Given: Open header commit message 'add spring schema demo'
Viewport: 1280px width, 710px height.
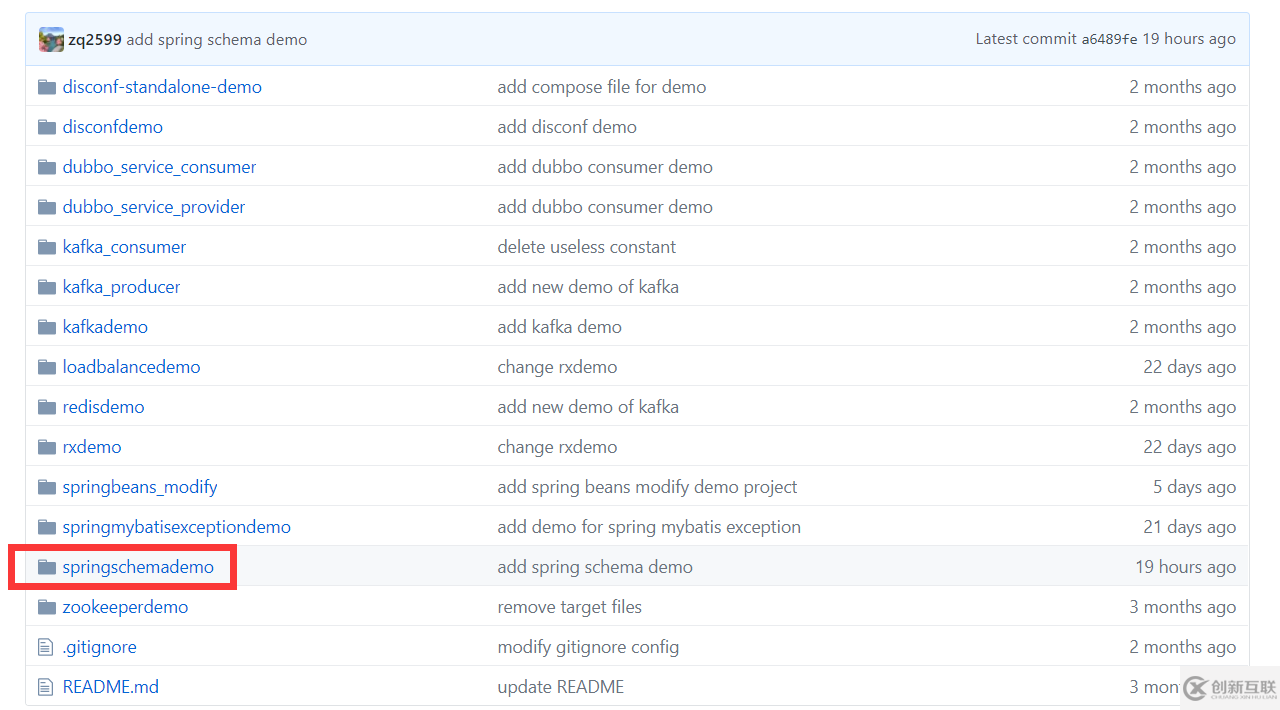Looking at the screenshot, I should coord(217,40).
